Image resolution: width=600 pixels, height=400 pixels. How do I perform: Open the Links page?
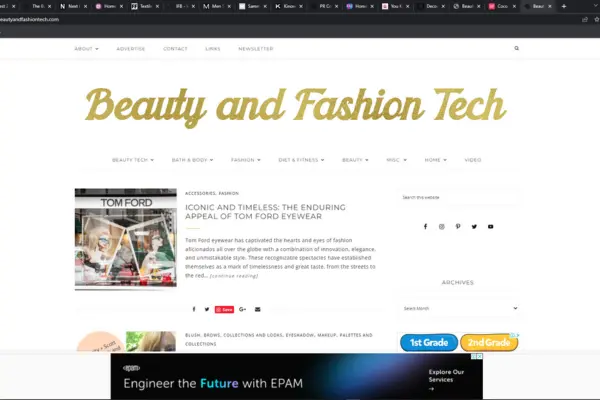coord(213,49)
